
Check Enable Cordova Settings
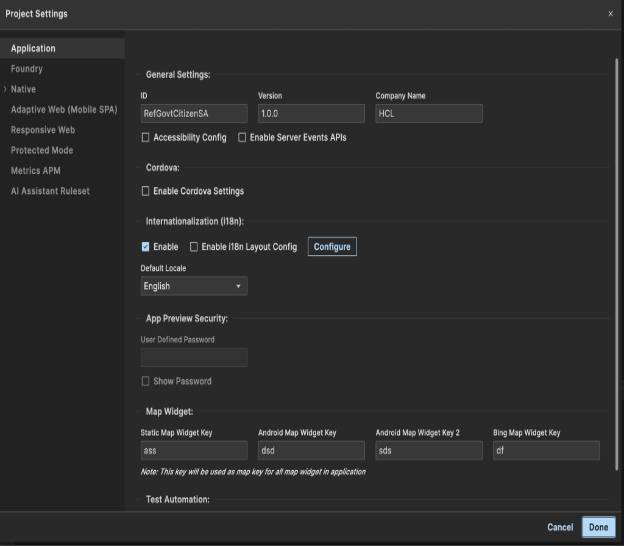pyautogui.click(x=146, y=191)
